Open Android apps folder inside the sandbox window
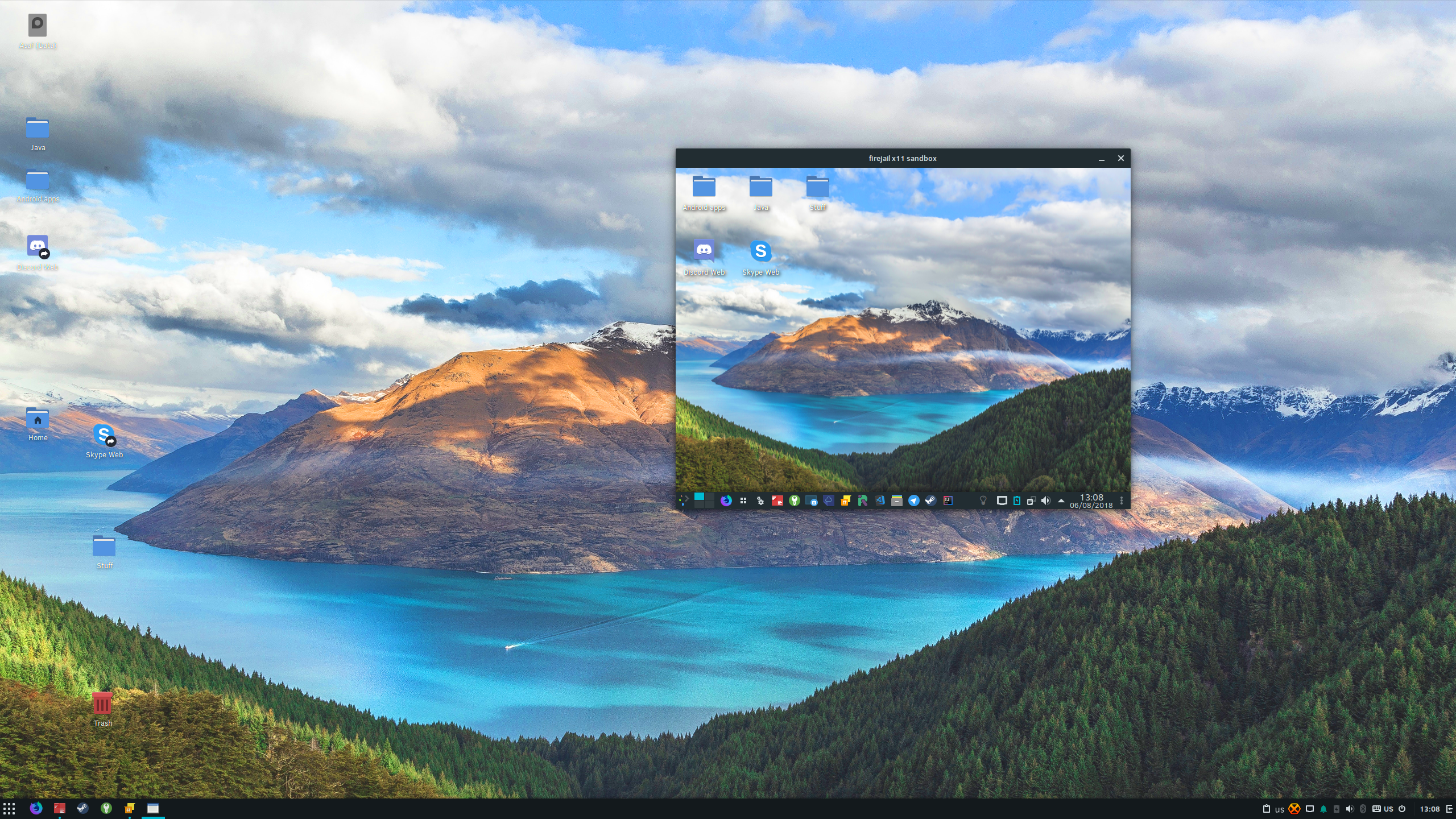The height and width of the screenshot is (819, 1456). [x=704, y=194]
